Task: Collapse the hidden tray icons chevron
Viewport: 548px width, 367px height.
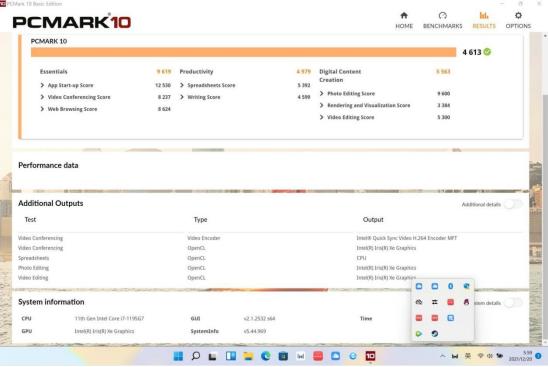Action: click(x=442, y=356)
